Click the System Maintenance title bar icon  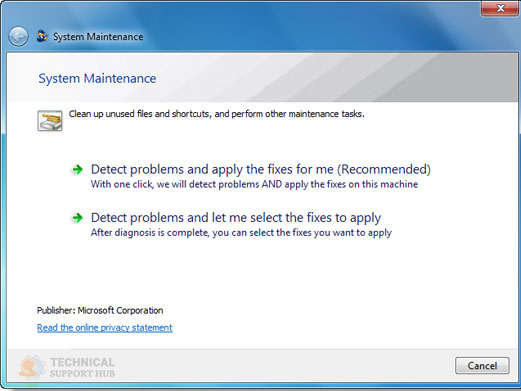point(42,36)
